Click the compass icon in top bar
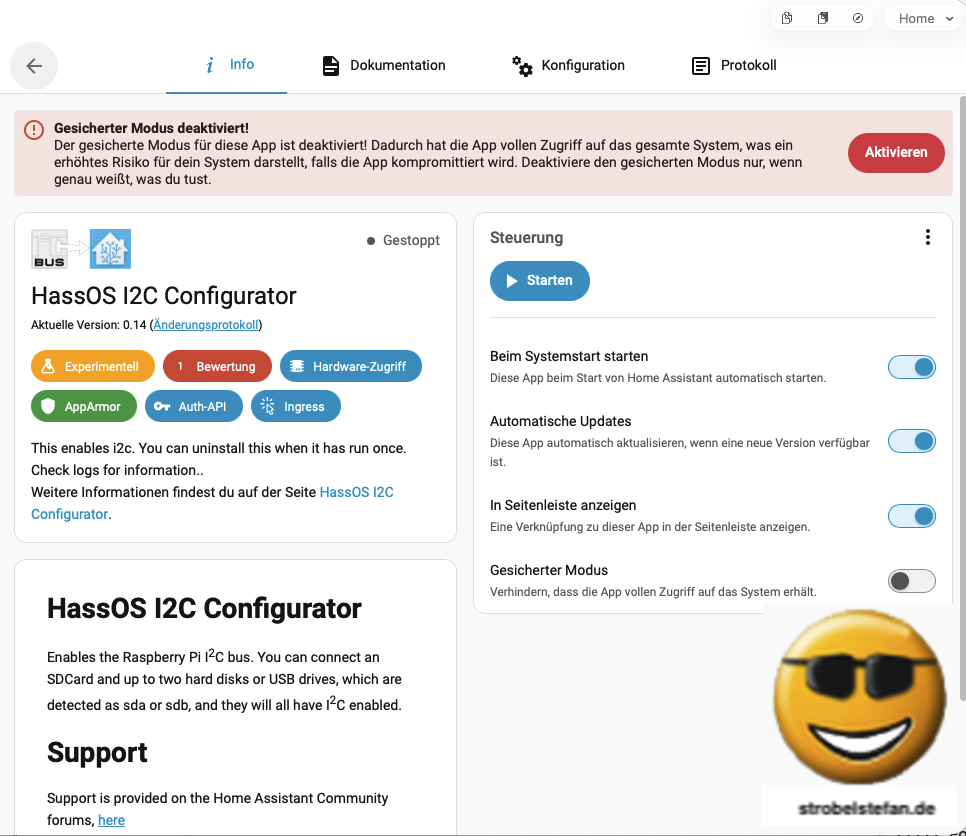The image size is (966, 836). click(858, 18)
